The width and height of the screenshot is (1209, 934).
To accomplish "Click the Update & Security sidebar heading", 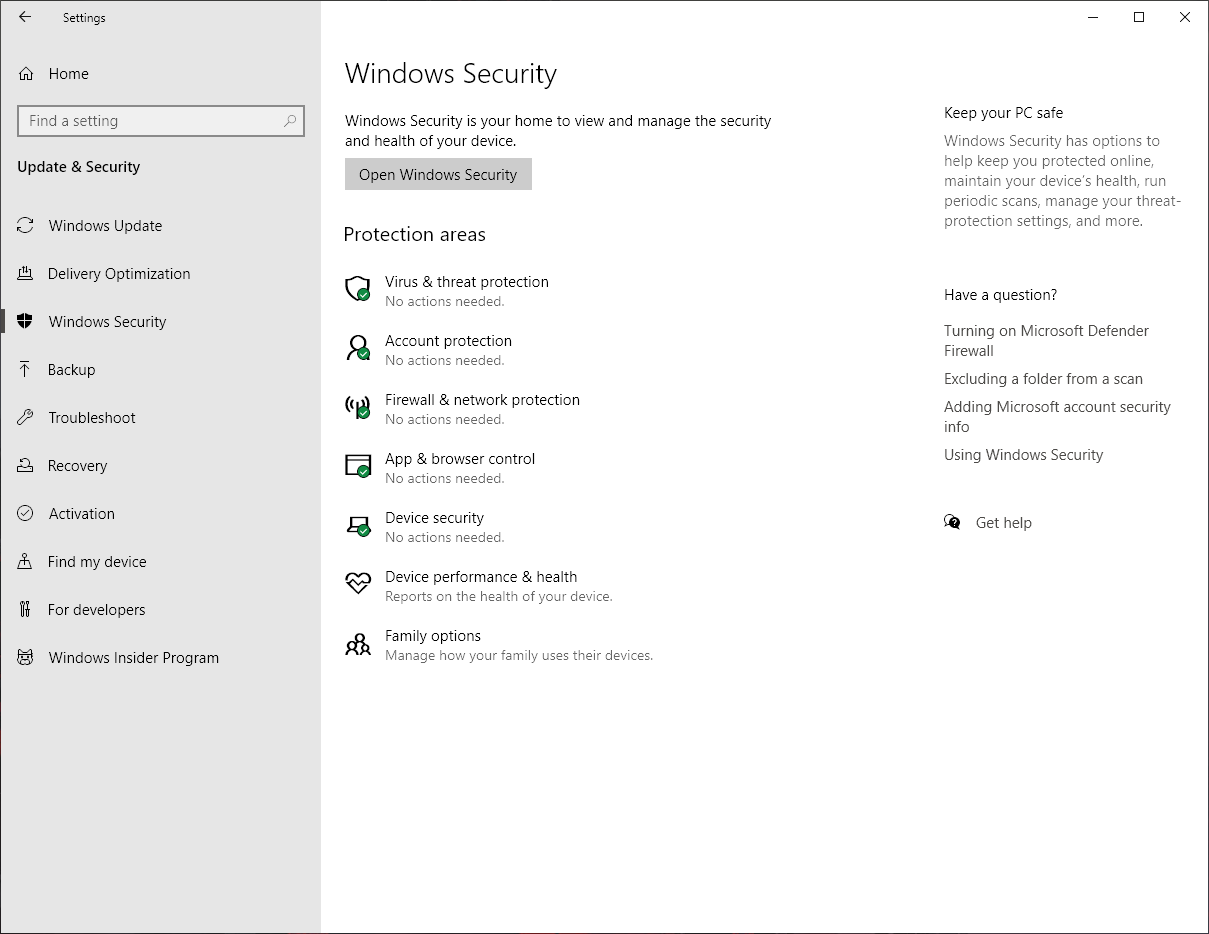I will pos(78,167).
